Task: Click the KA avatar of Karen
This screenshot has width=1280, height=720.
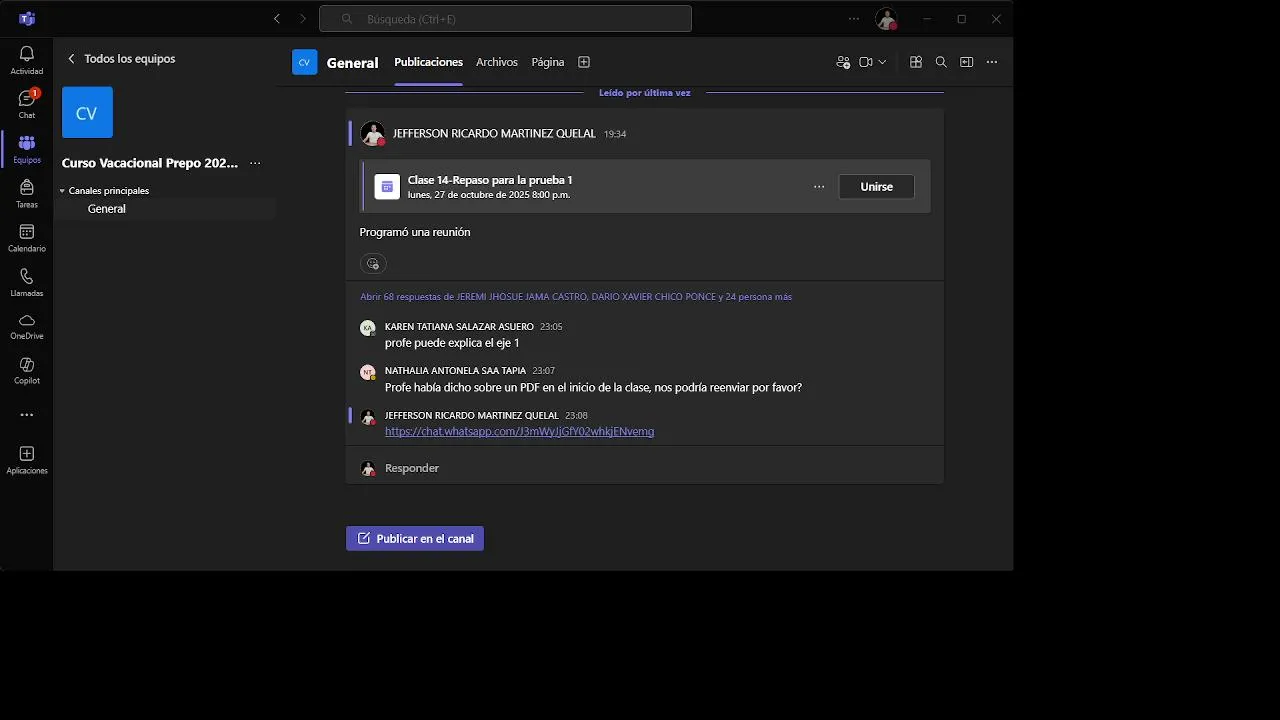Action: pos(368,328)
